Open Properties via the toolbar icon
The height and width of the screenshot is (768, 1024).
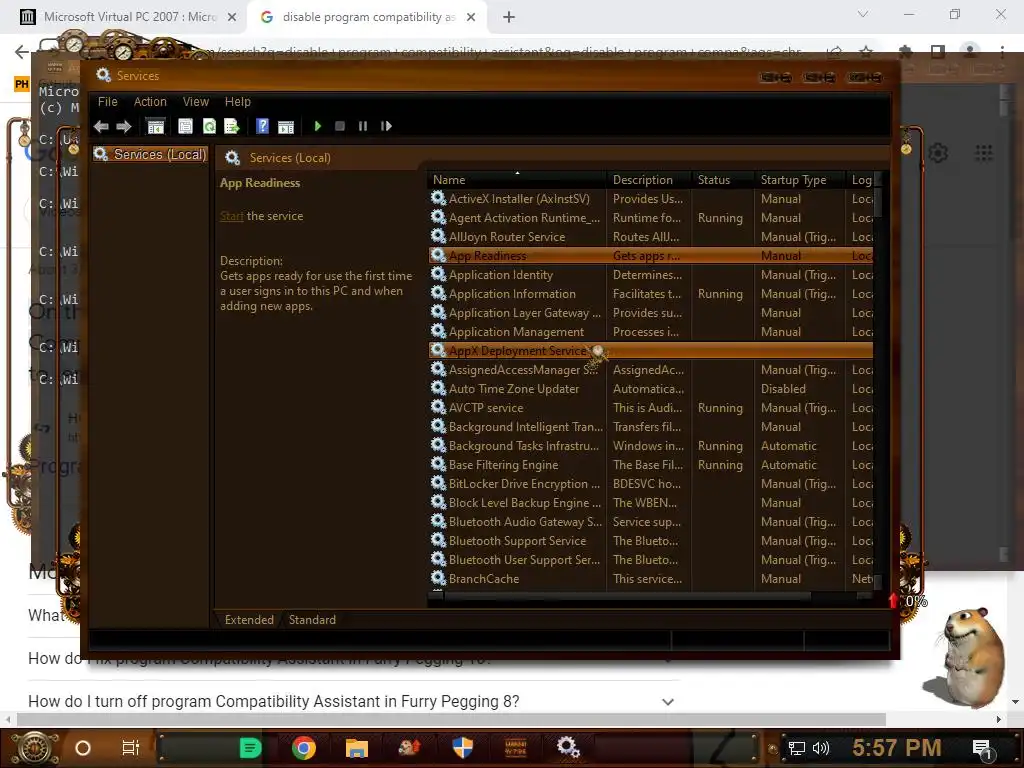pos(185,126)
